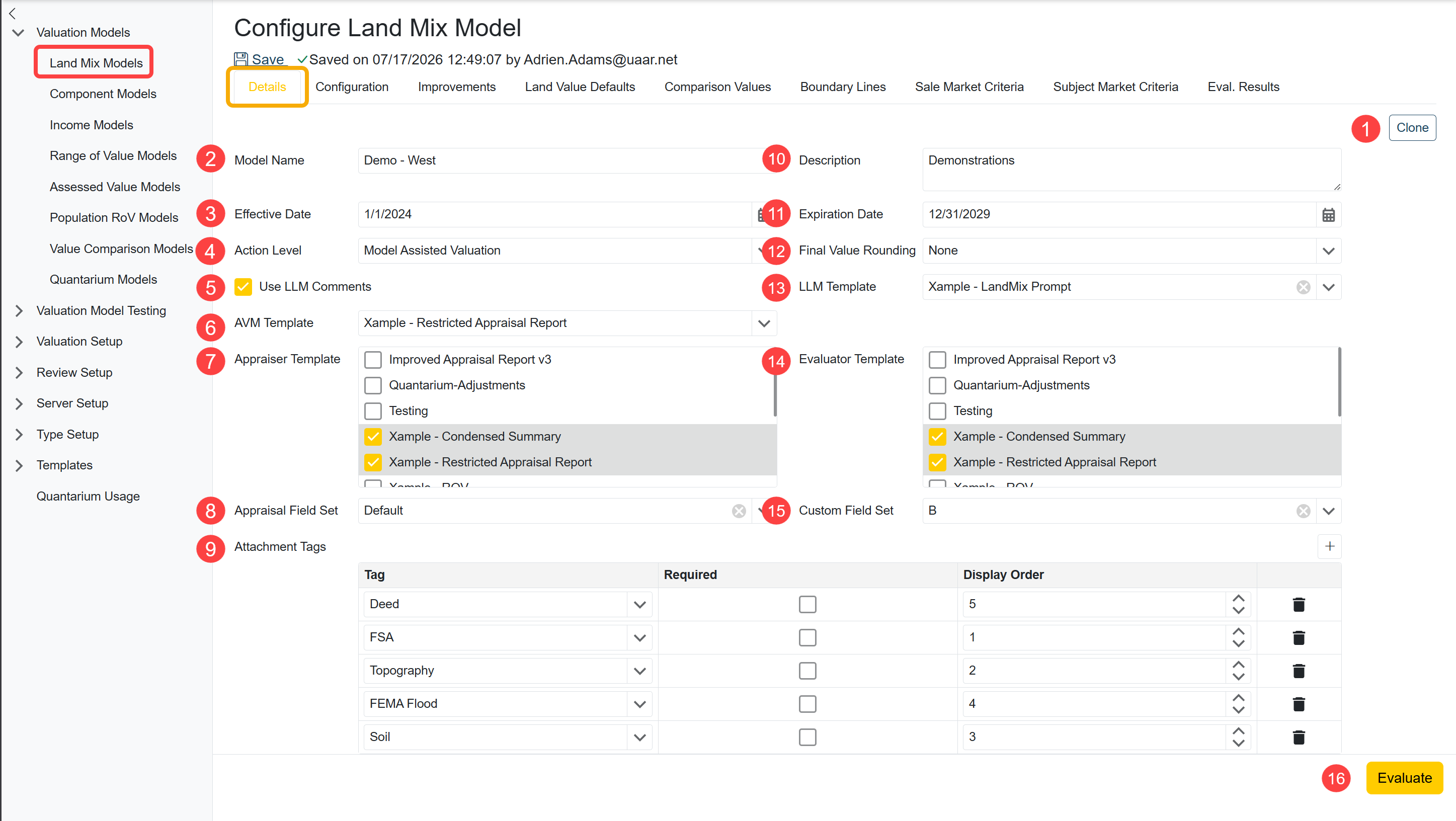Collapse sidebar with the back arrow
The width and height of the screenshot is (1456, 821).
click(13, 13)
